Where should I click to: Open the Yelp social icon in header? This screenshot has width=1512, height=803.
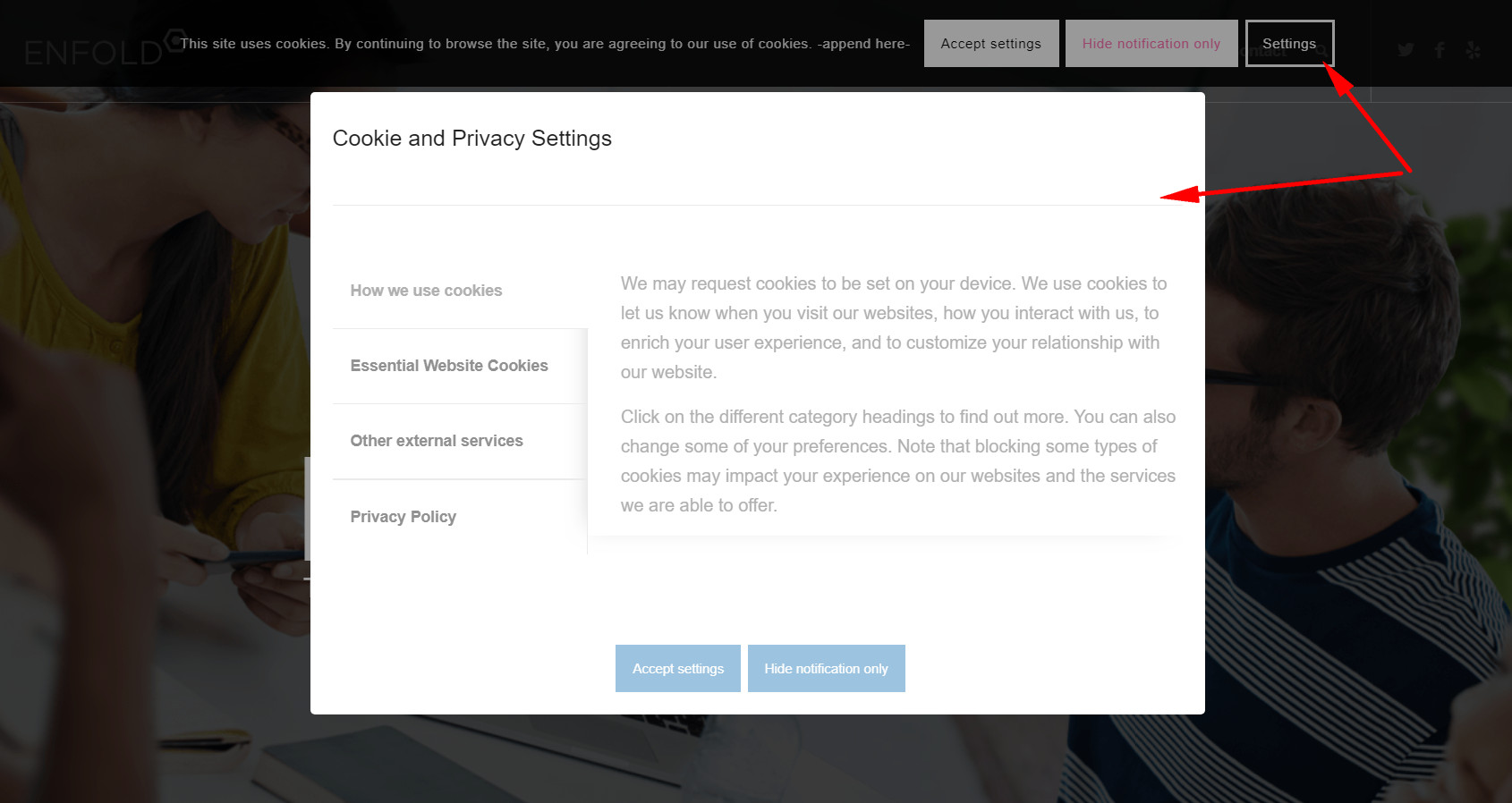click(1474, 50)
